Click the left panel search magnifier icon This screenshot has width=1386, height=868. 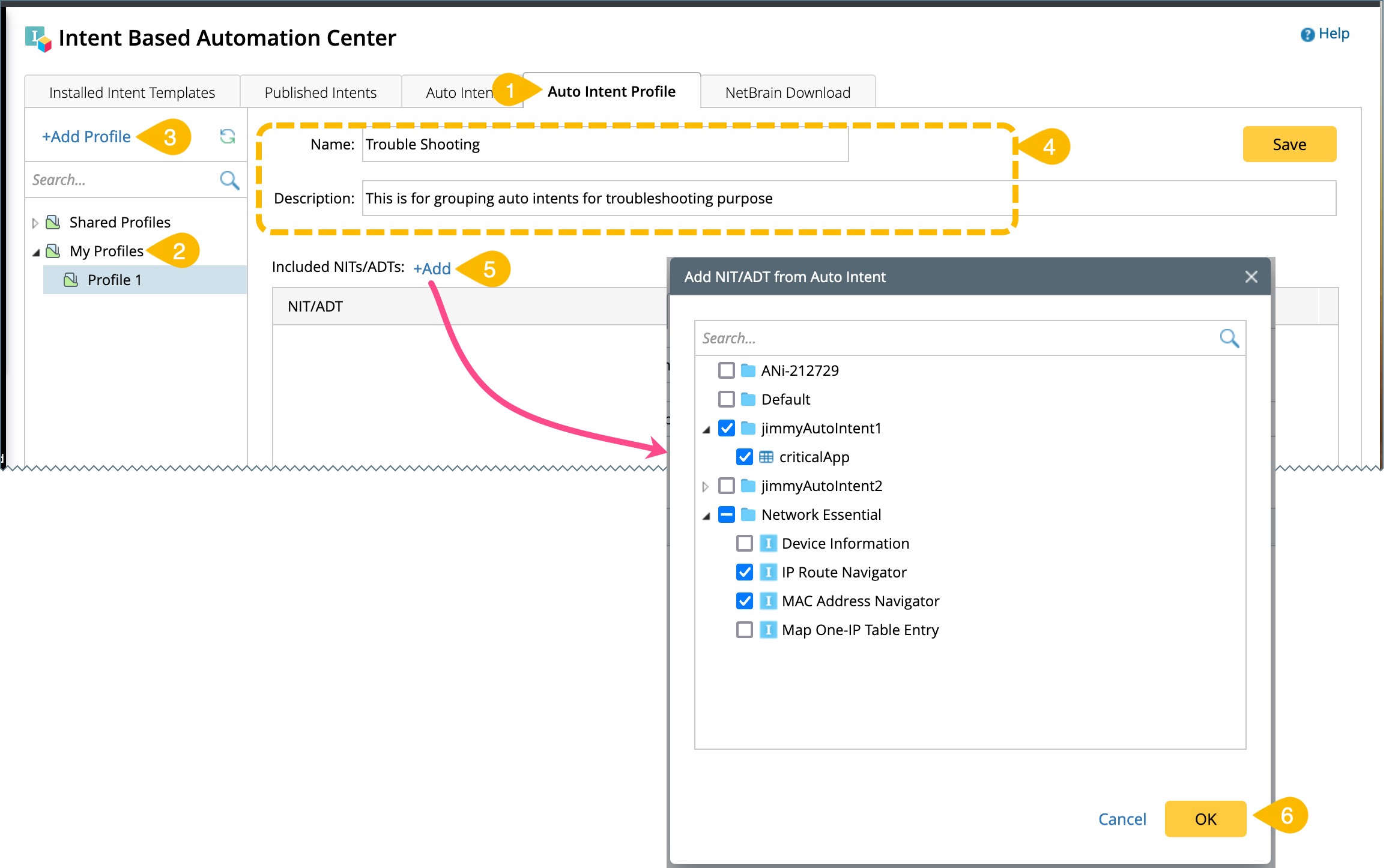[229, 180]
